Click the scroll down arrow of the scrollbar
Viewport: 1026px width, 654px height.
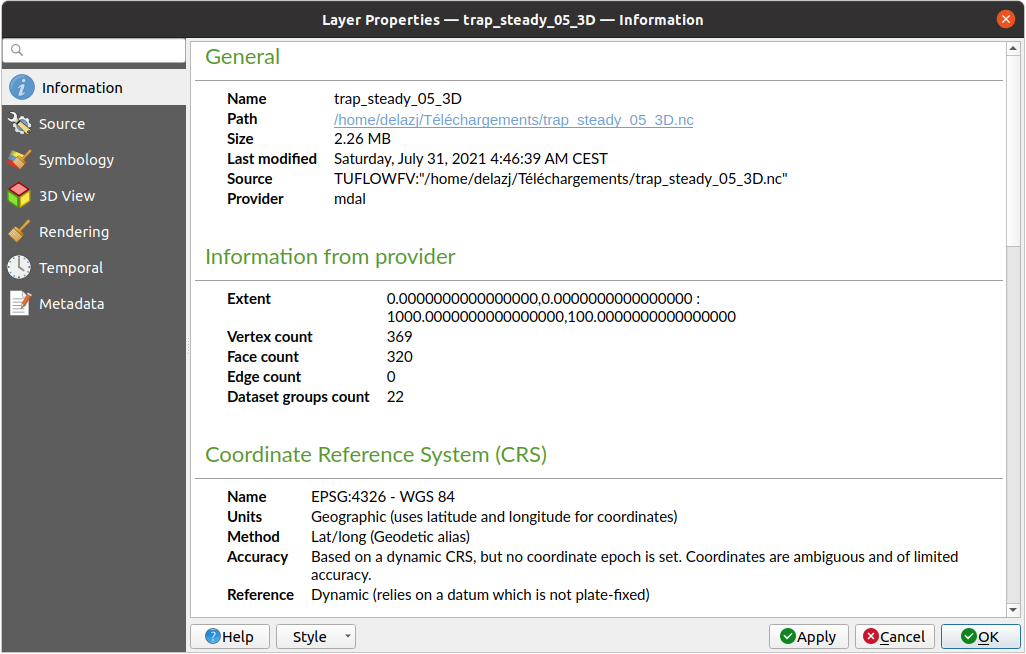1013,609
